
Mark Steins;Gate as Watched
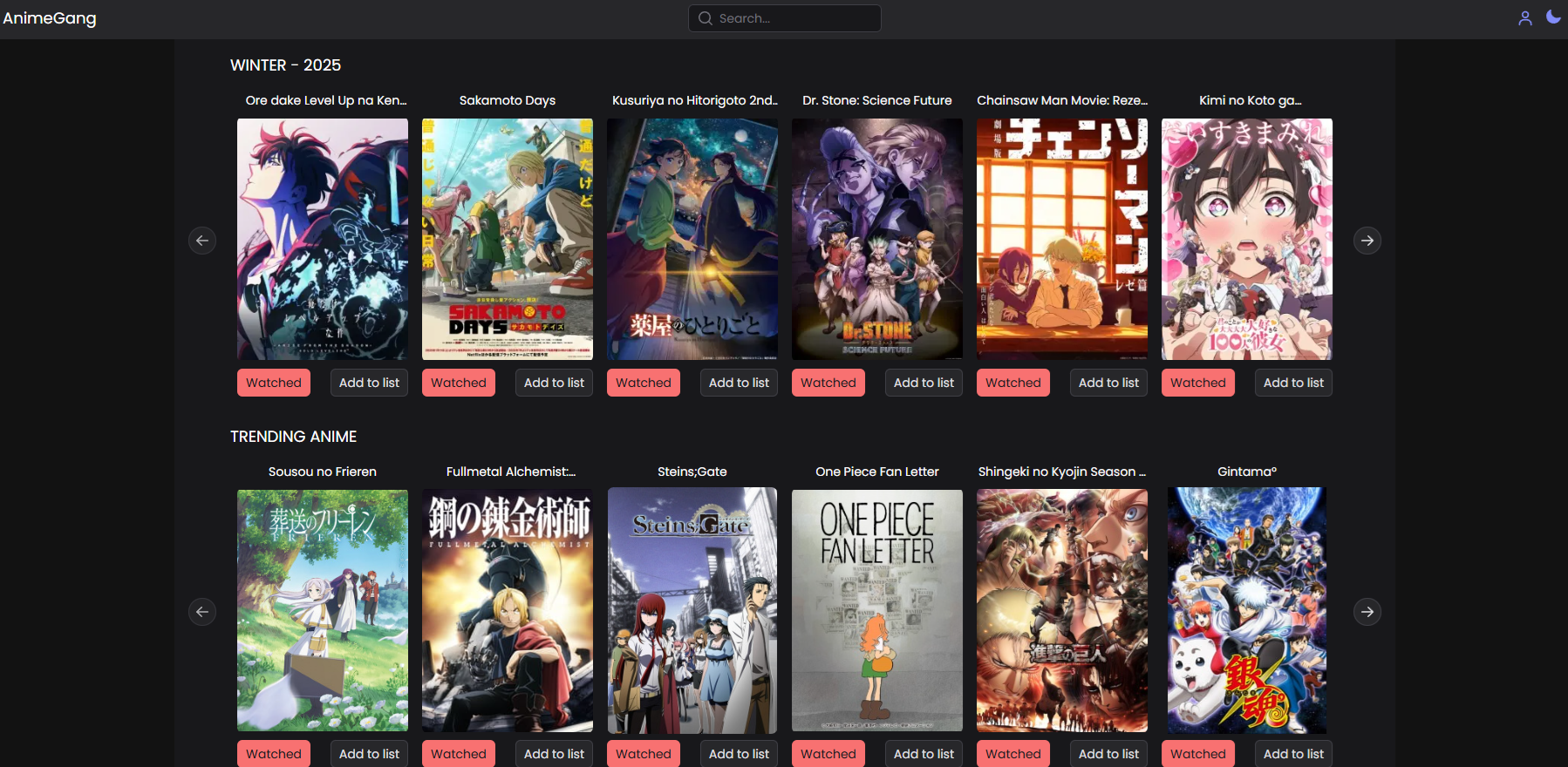(643, 753)
